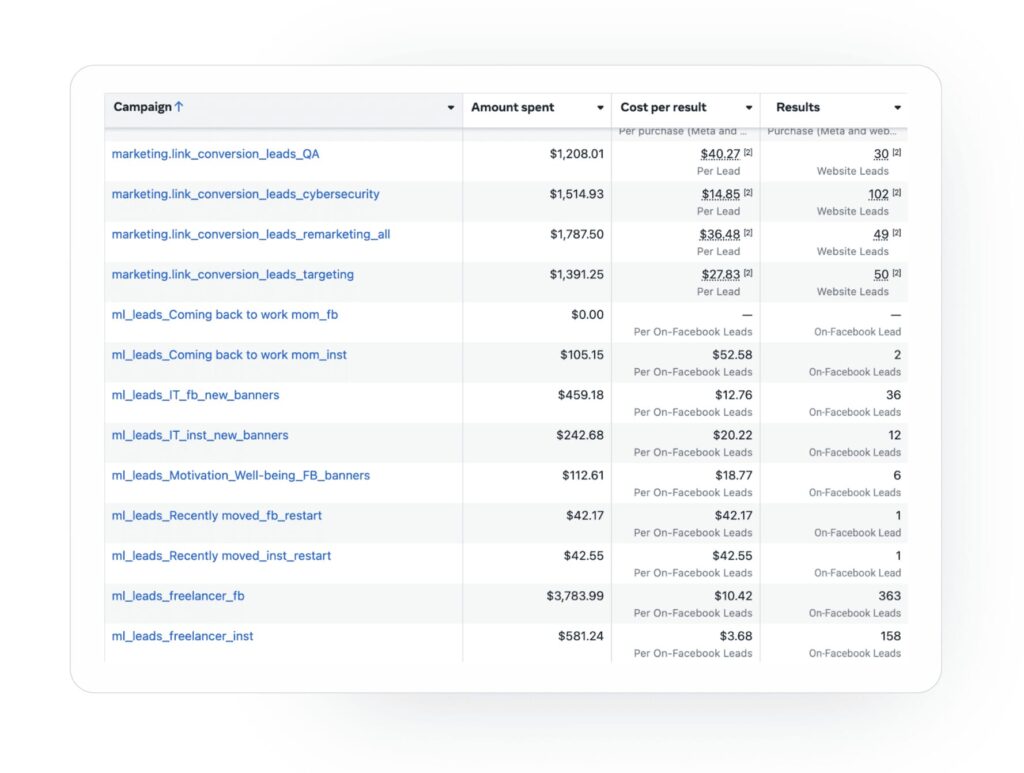Select ml_leads_Motivation_Well-being_FB_banners campaign

(240, 475)
